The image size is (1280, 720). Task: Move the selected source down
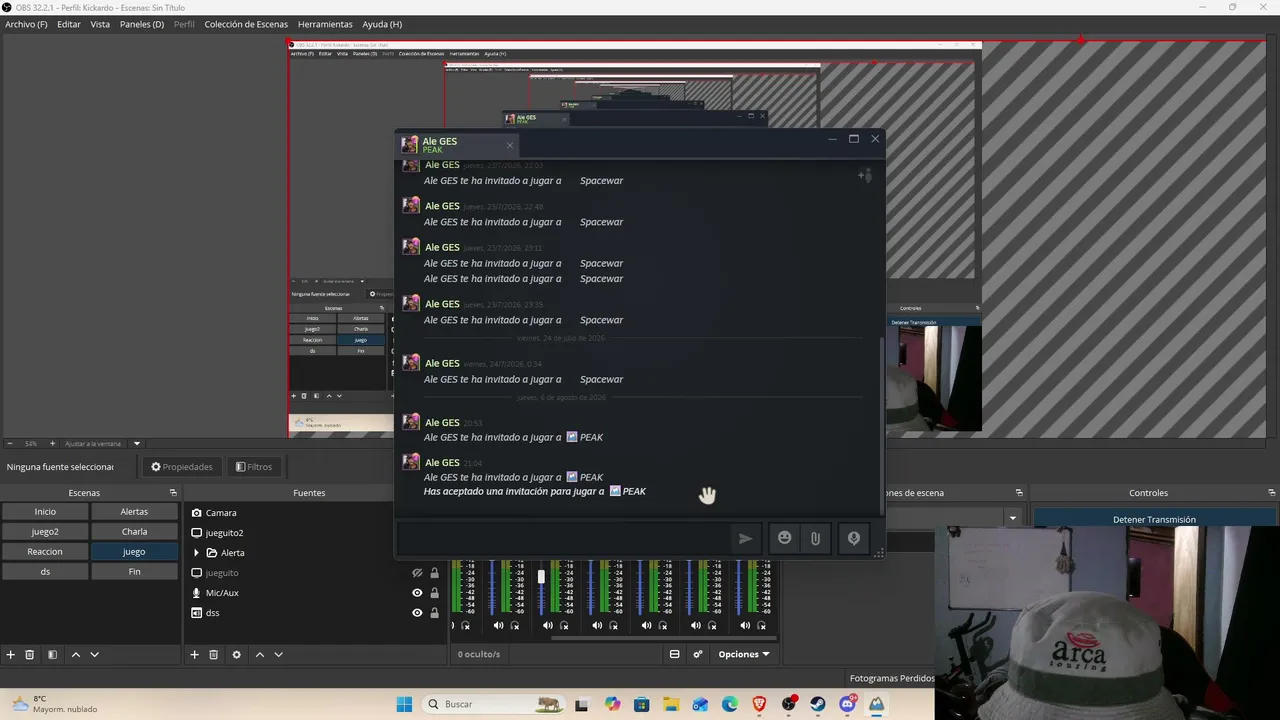(278, 654)
